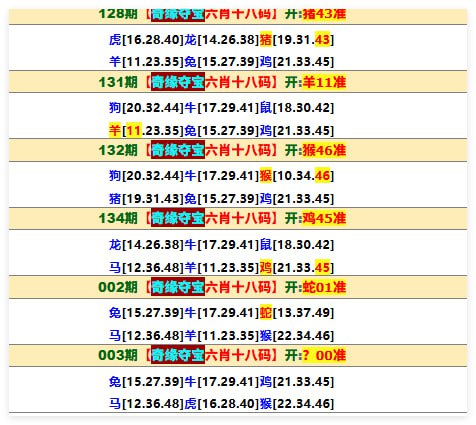The height and width of the screenshot is (425, 476).
Task: Click 六肖十八码 in the 131期 header
Action: pos(238,82)
